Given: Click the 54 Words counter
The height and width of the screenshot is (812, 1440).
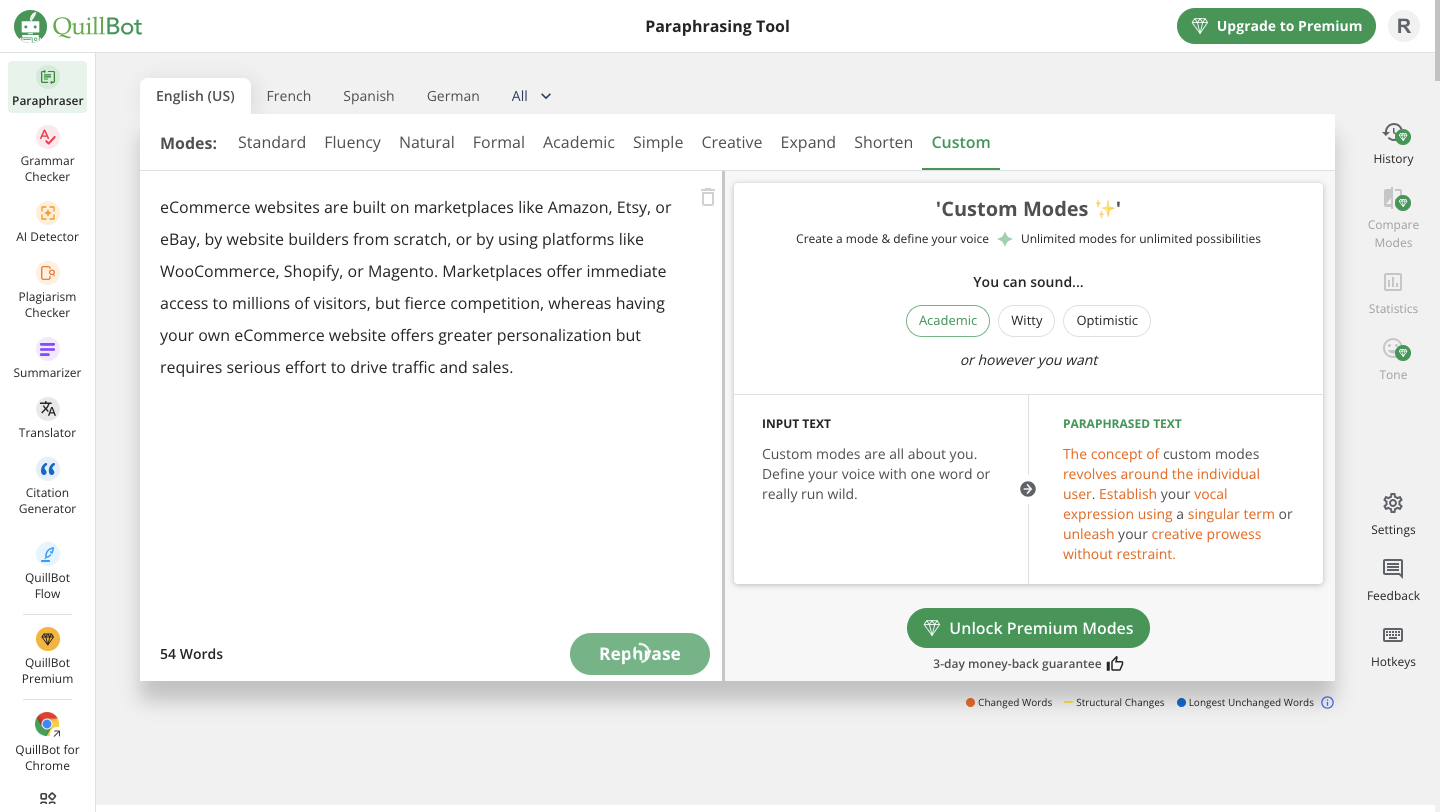Looking at the screenshot, I should 192,654.
